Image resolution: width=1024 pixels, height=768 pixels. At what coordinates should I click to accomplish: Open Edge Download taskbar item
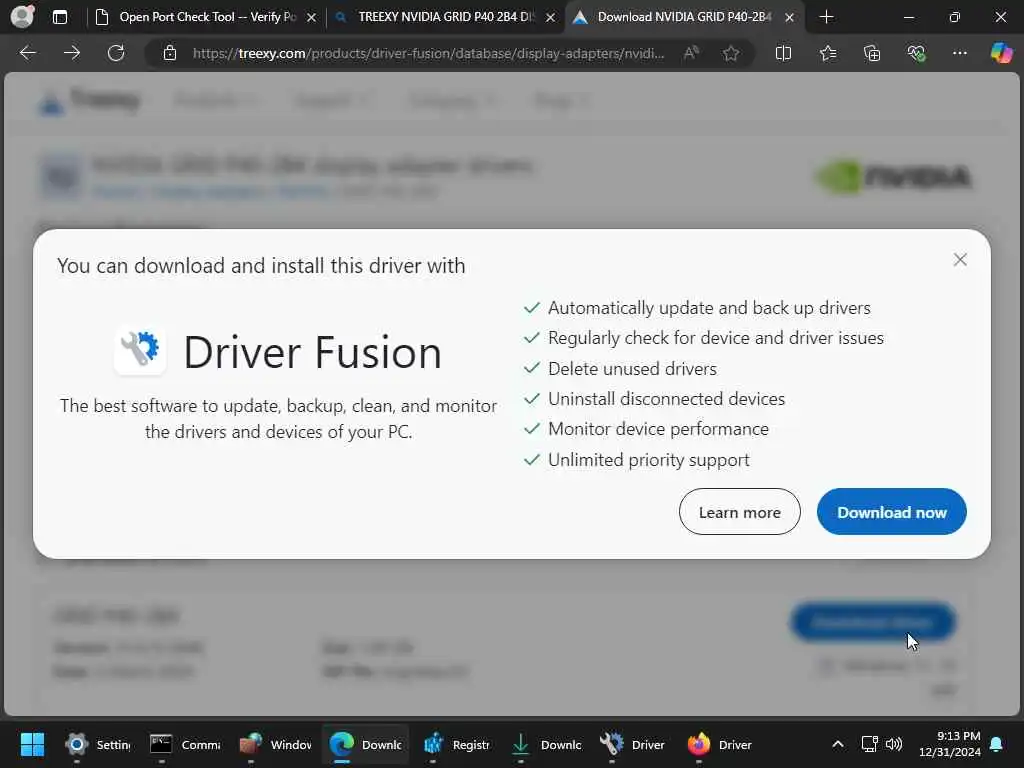pyautogui.click(x=365, y=744)
